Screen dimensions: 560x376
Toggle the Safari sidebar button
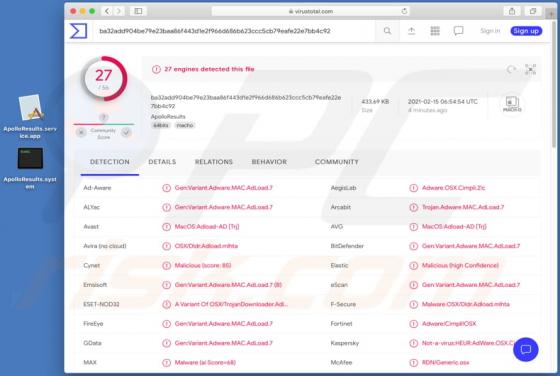pyautogui.click(x=138, y=11)
